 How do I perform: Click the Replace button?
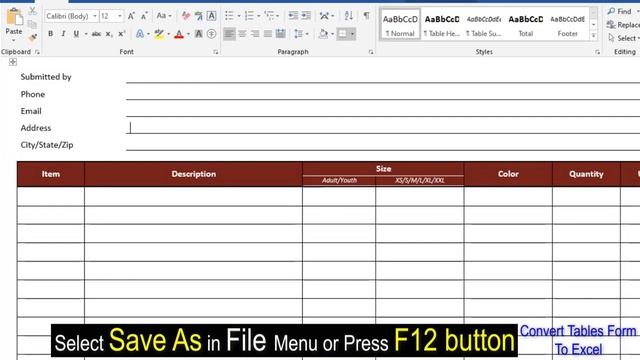click(623, 25)
